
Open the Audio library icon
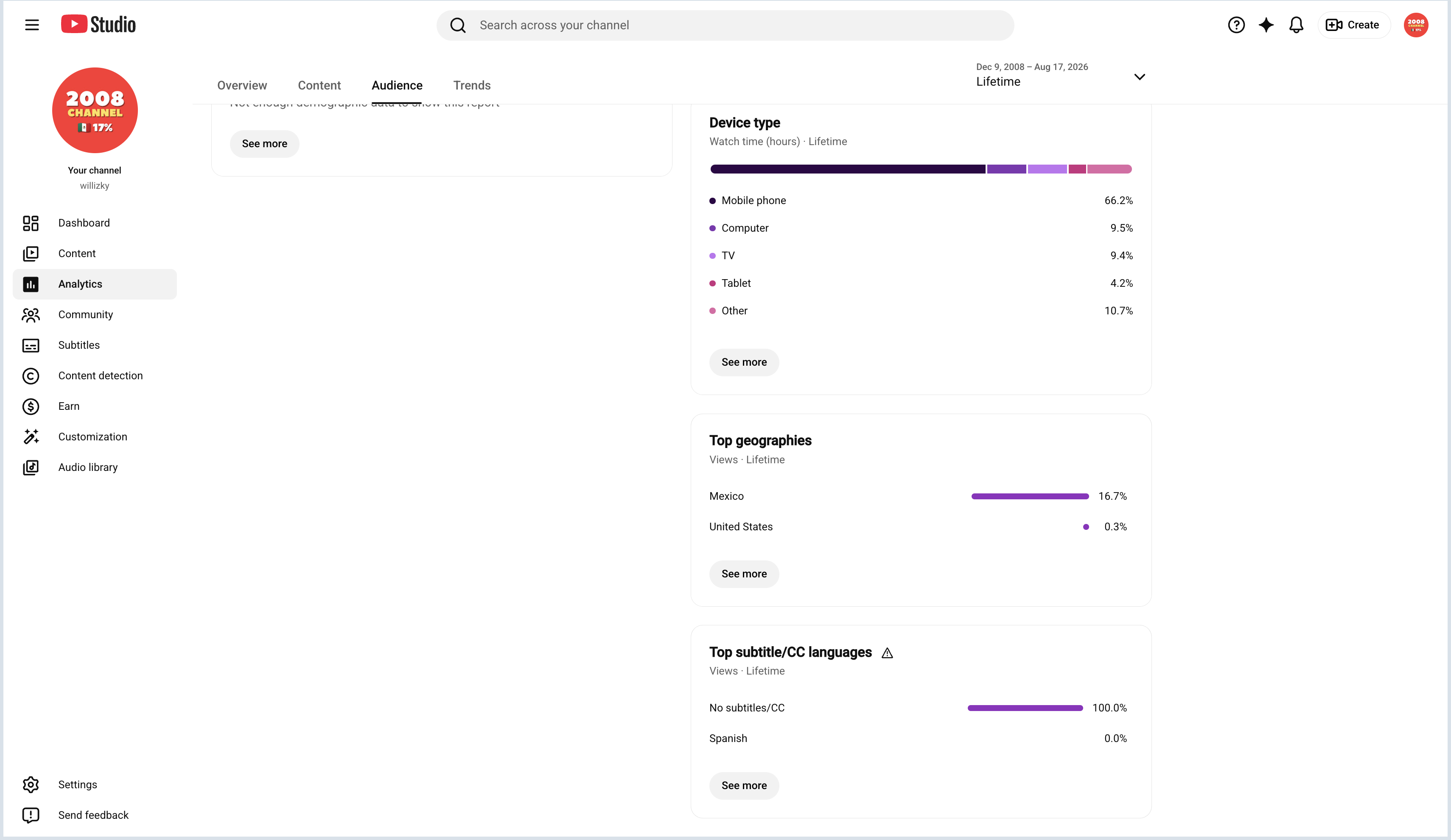coord(31,468)
